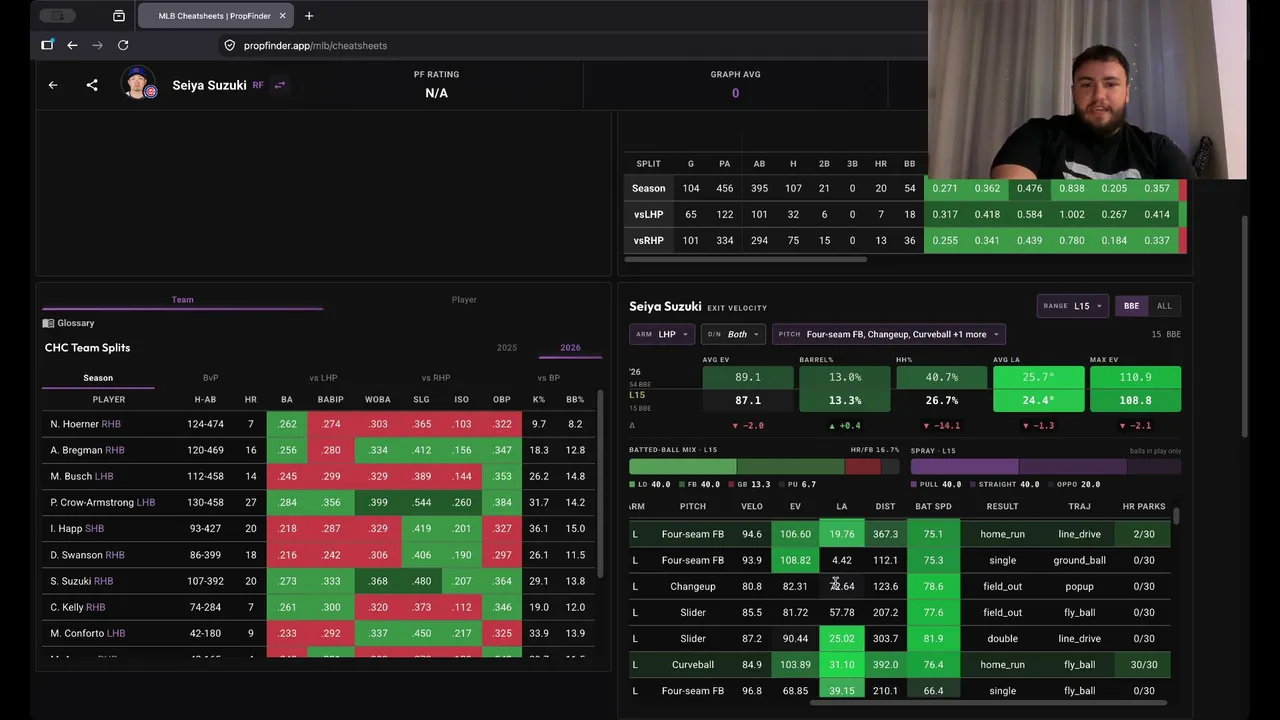Sort the batted-ball table by EV column
Image resolution: width=1280 pixels, height=720 pixels.
[x=795, y=506]
